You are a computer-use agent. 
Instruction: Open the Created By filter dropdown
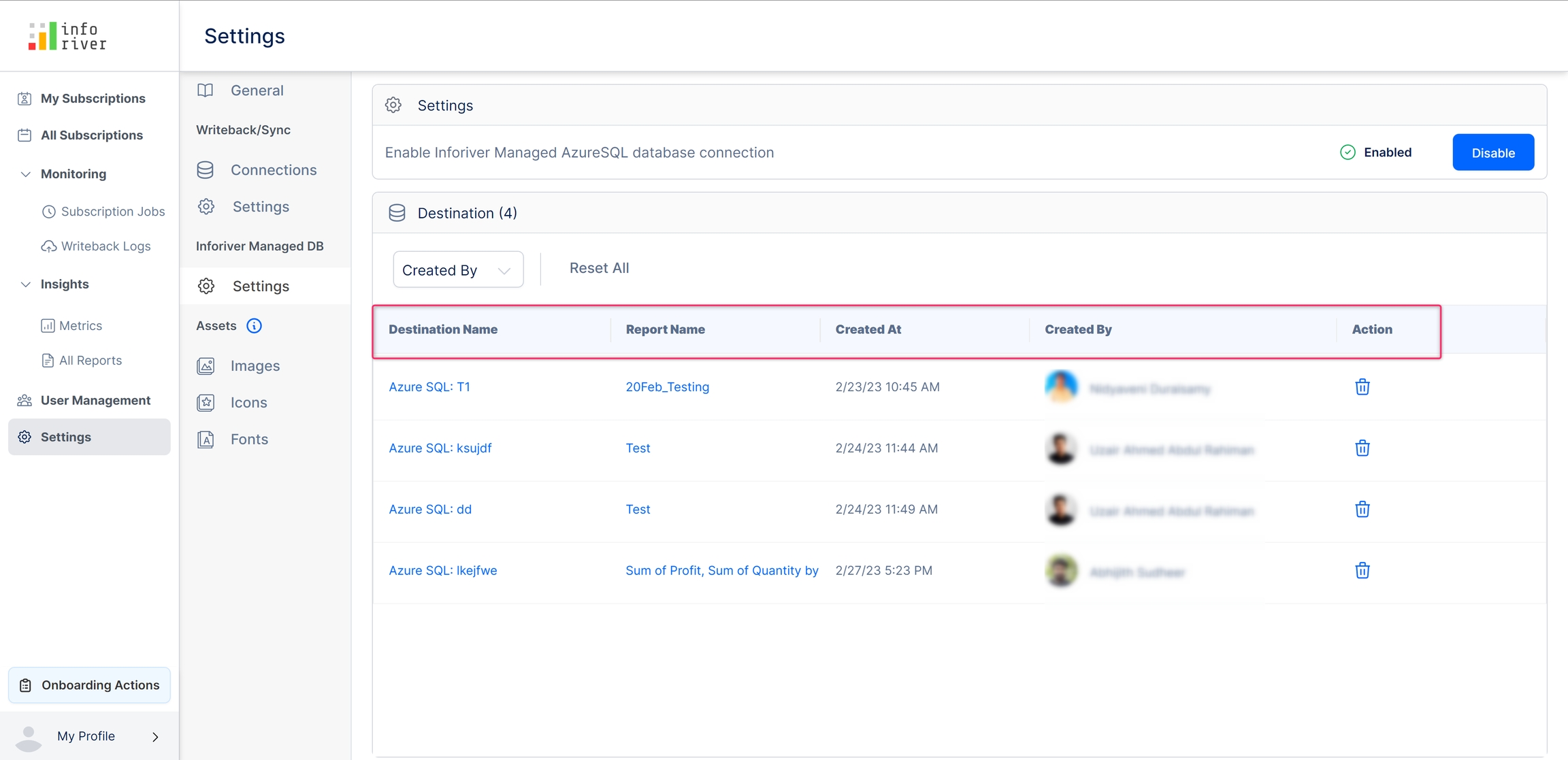457,270
